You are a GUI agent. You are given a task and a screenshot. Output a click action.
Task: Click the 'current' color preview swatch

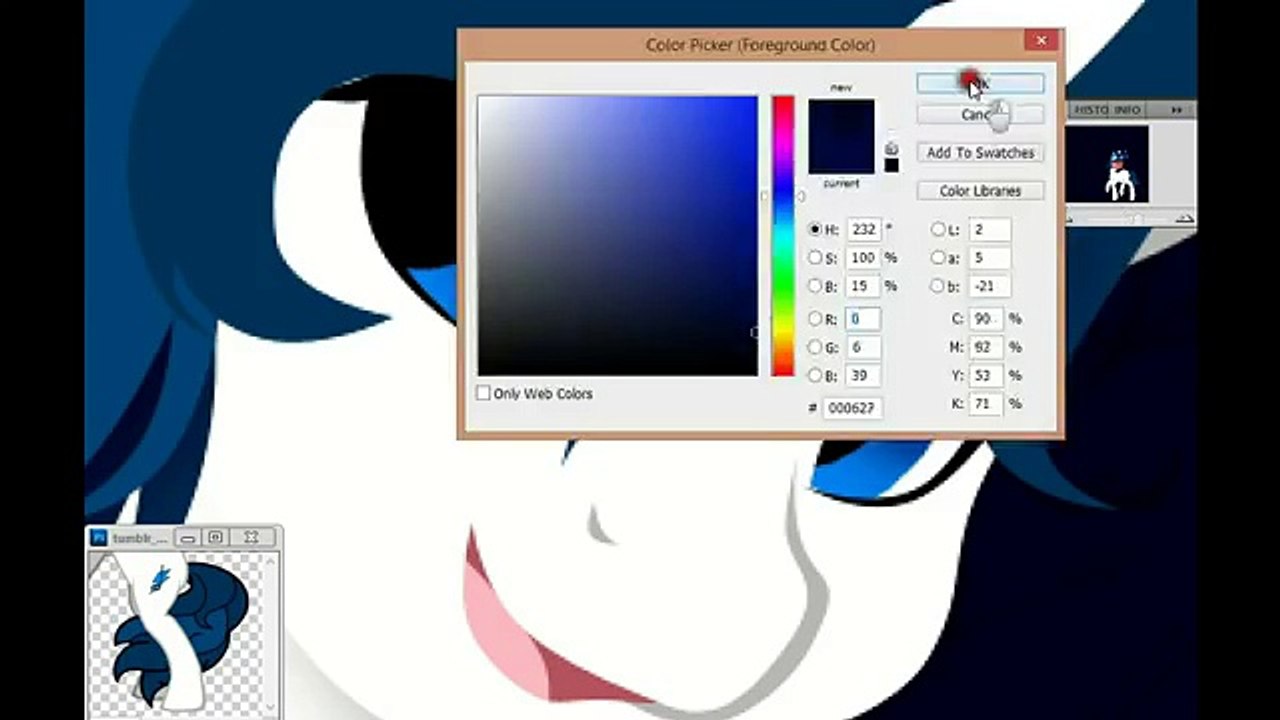[x=841, y=155]
